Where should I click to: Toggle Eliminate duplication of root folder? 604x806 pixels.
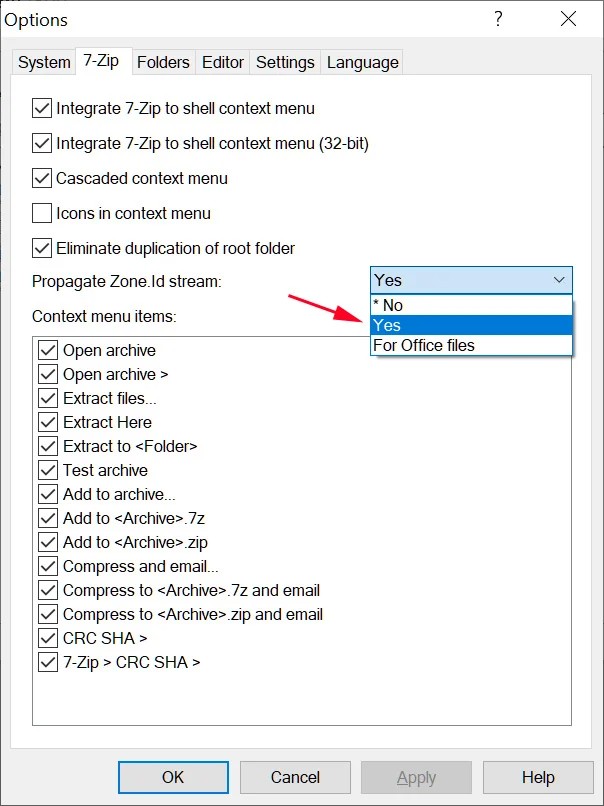(42, 248)
